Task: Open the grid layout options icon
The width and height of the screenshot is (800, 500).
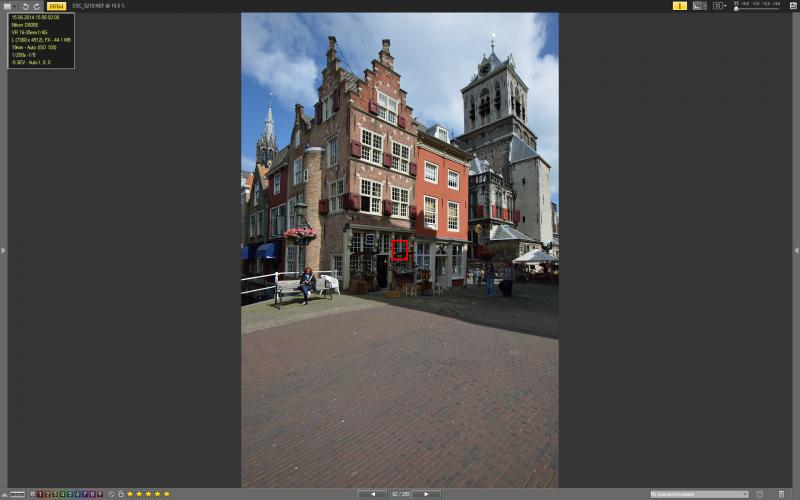Action: click(x=718, y=6)
